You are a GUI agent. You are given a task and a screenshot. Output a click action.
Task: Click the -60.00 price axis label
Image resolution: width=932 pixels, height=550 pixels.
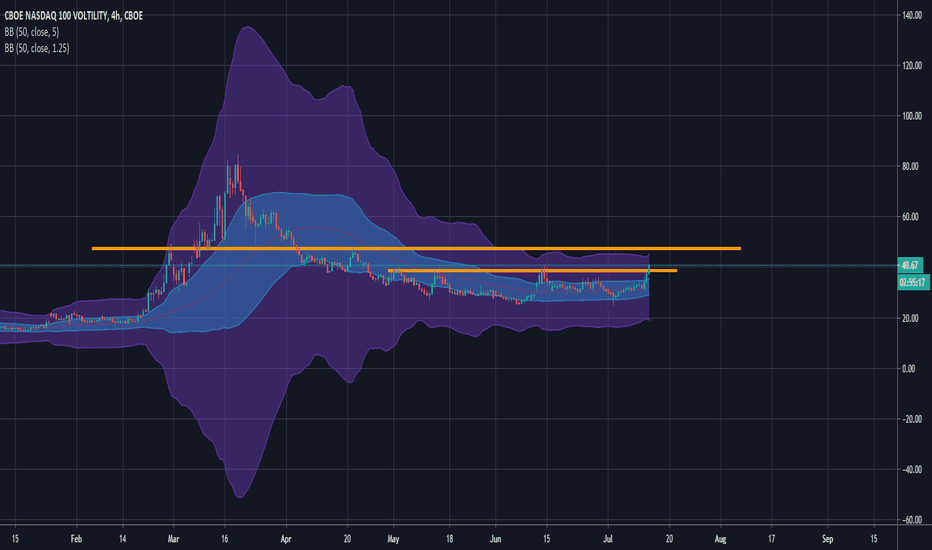click(x=911, y=520)
